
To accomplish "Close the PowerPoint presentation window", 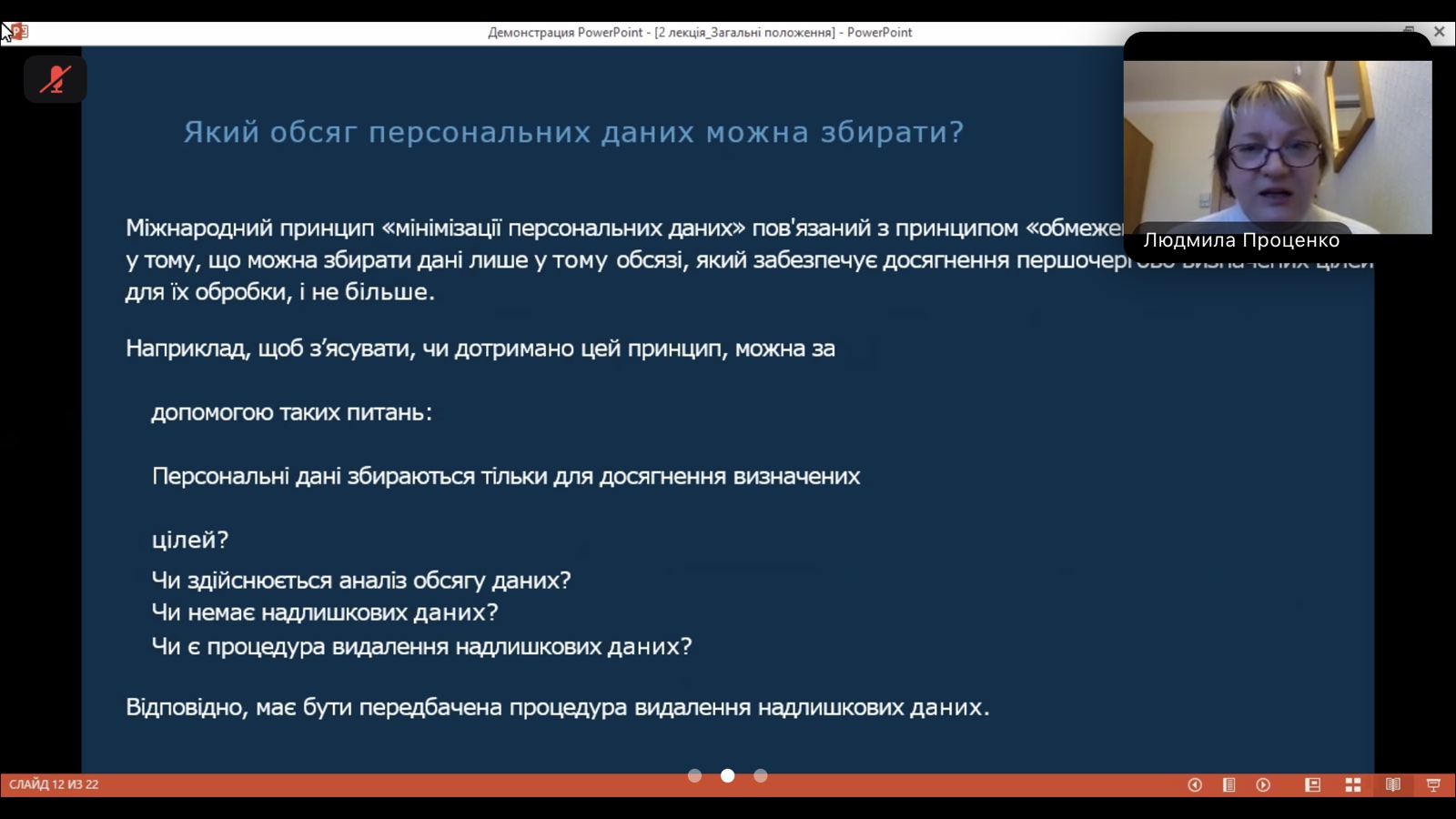I will (1440, 32).
